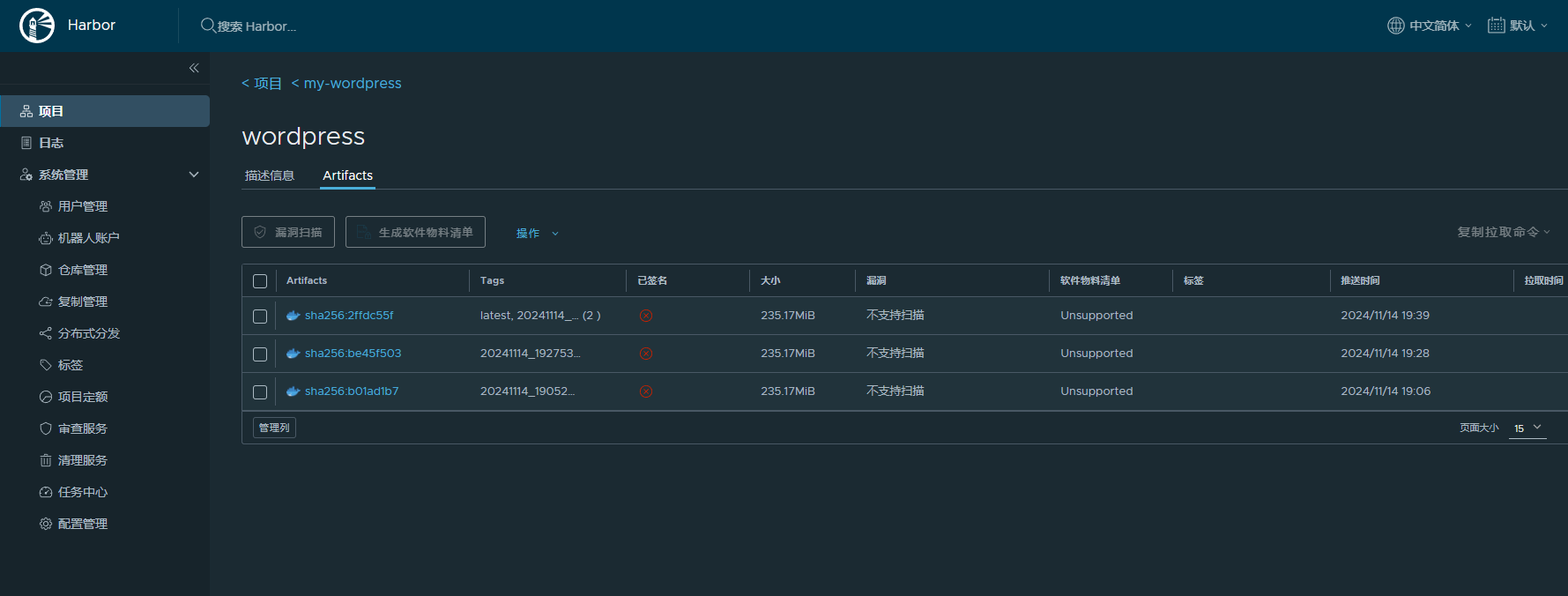Viewport: 1568px width, 596px height.
Task: Check the sha256:2ffdc55f row checkbox
Action: coord(260,316)
